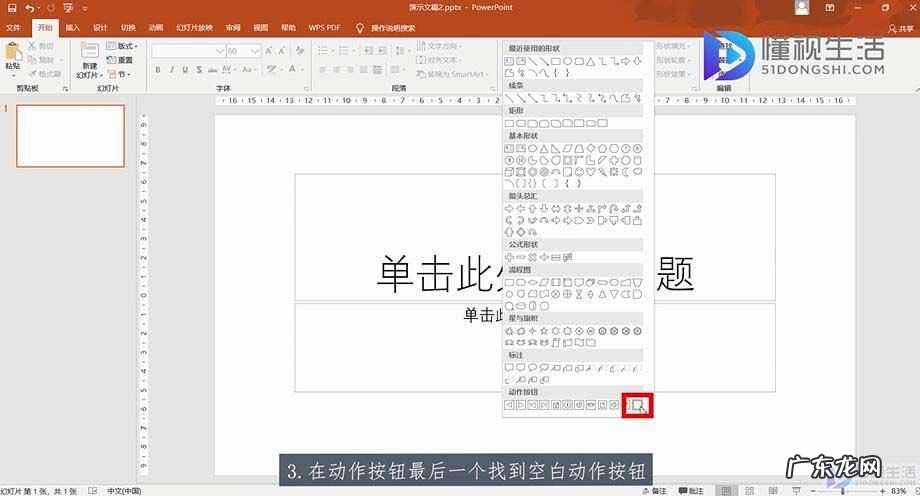Switch to the WPS PDF tab
The height and width of the screenshot is (496, 920).
(324, 28)
